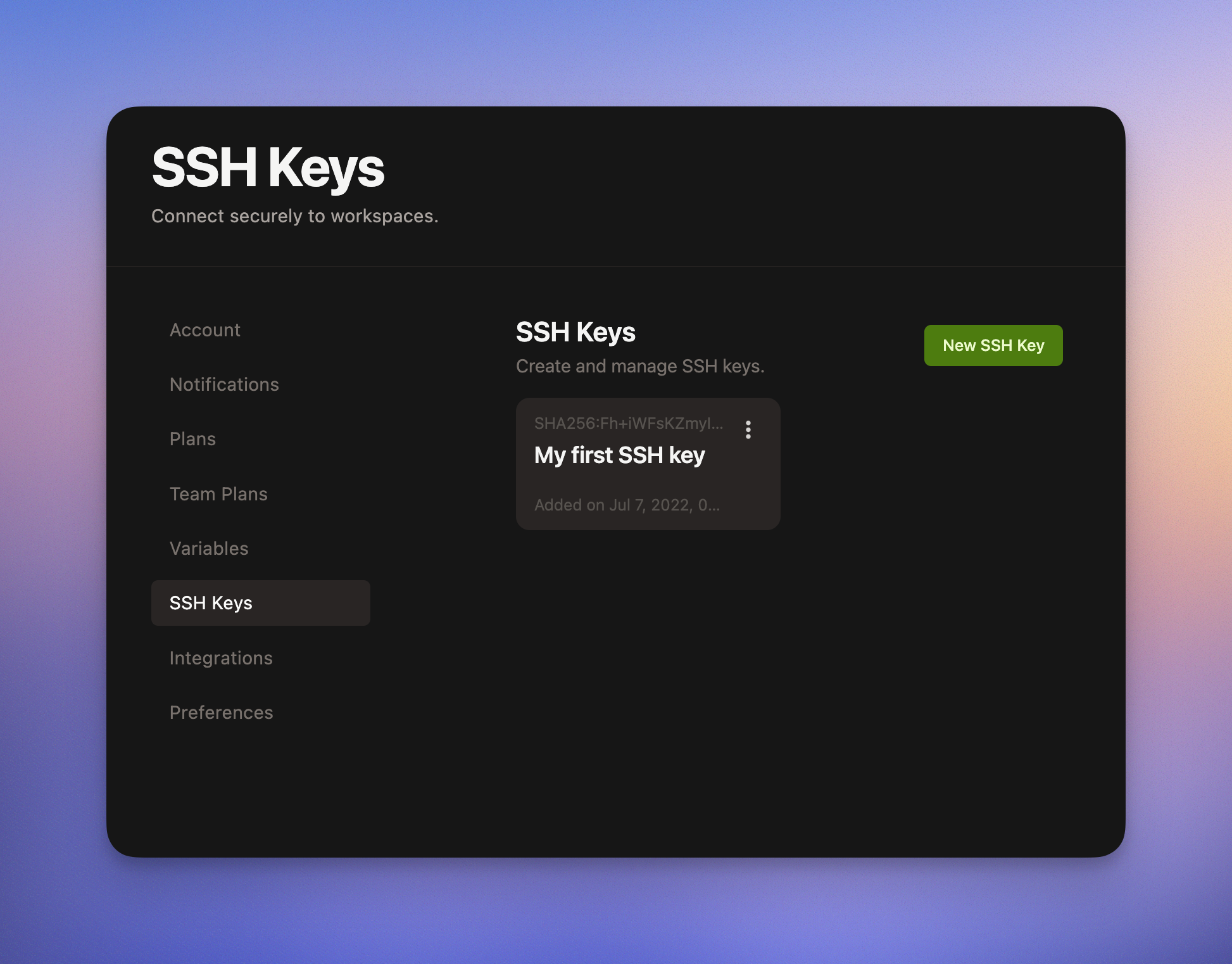Click the SSH Keys section heading
Screen dimensions: 1232x964
click(x=575, y=332)
